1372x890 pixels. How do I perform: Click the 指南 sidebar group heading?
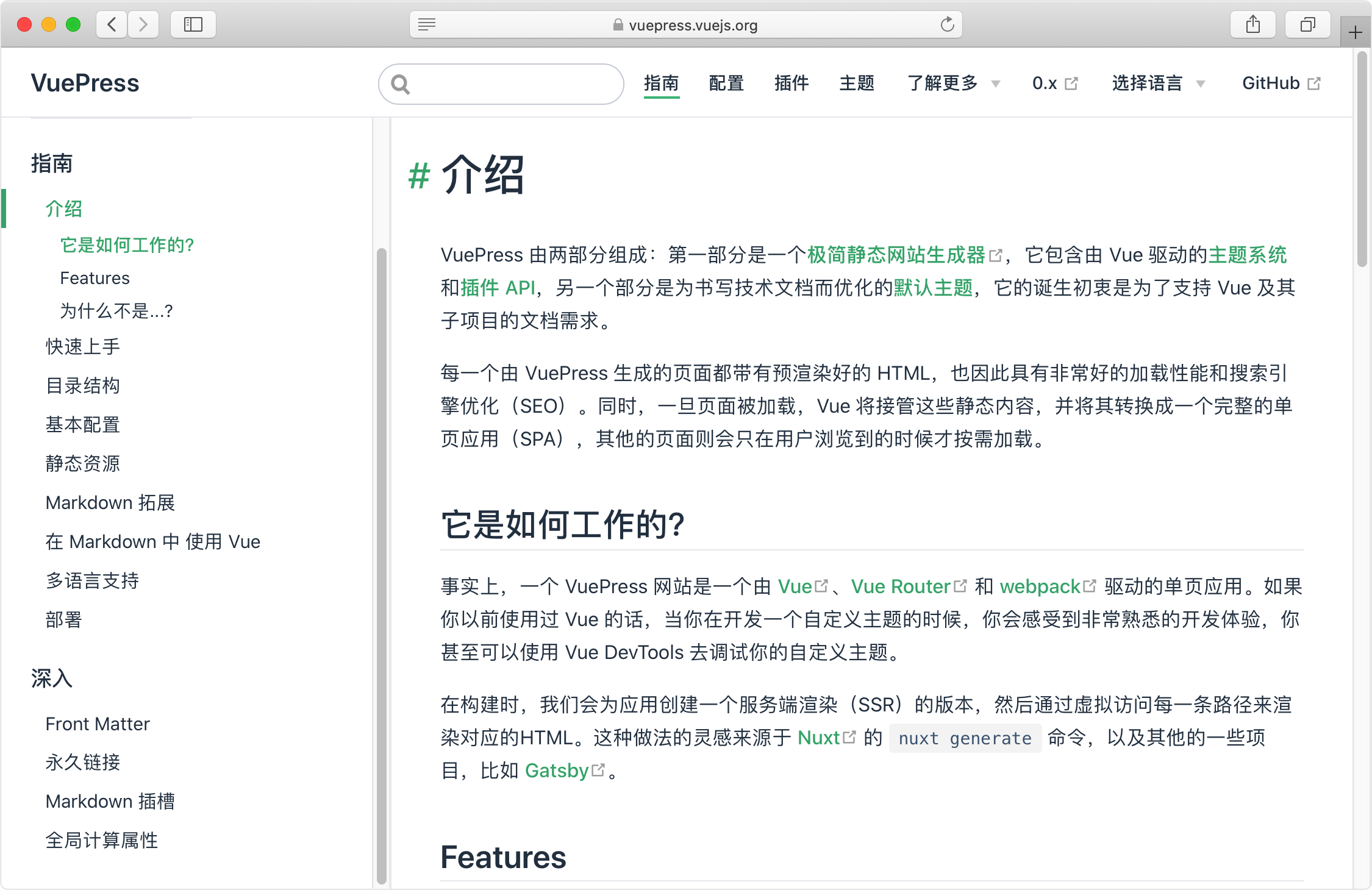52,163
